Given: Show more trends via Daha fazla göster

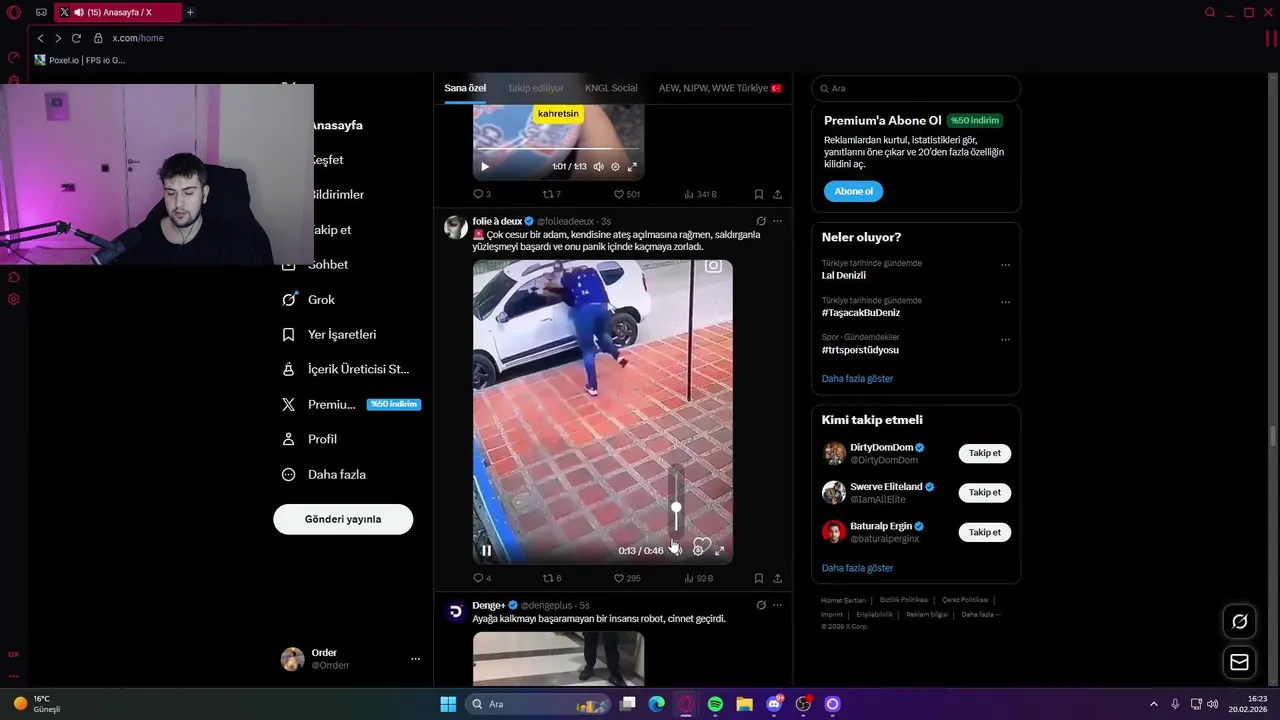Looking at the screenshot, I should click(x=857, y=379).
